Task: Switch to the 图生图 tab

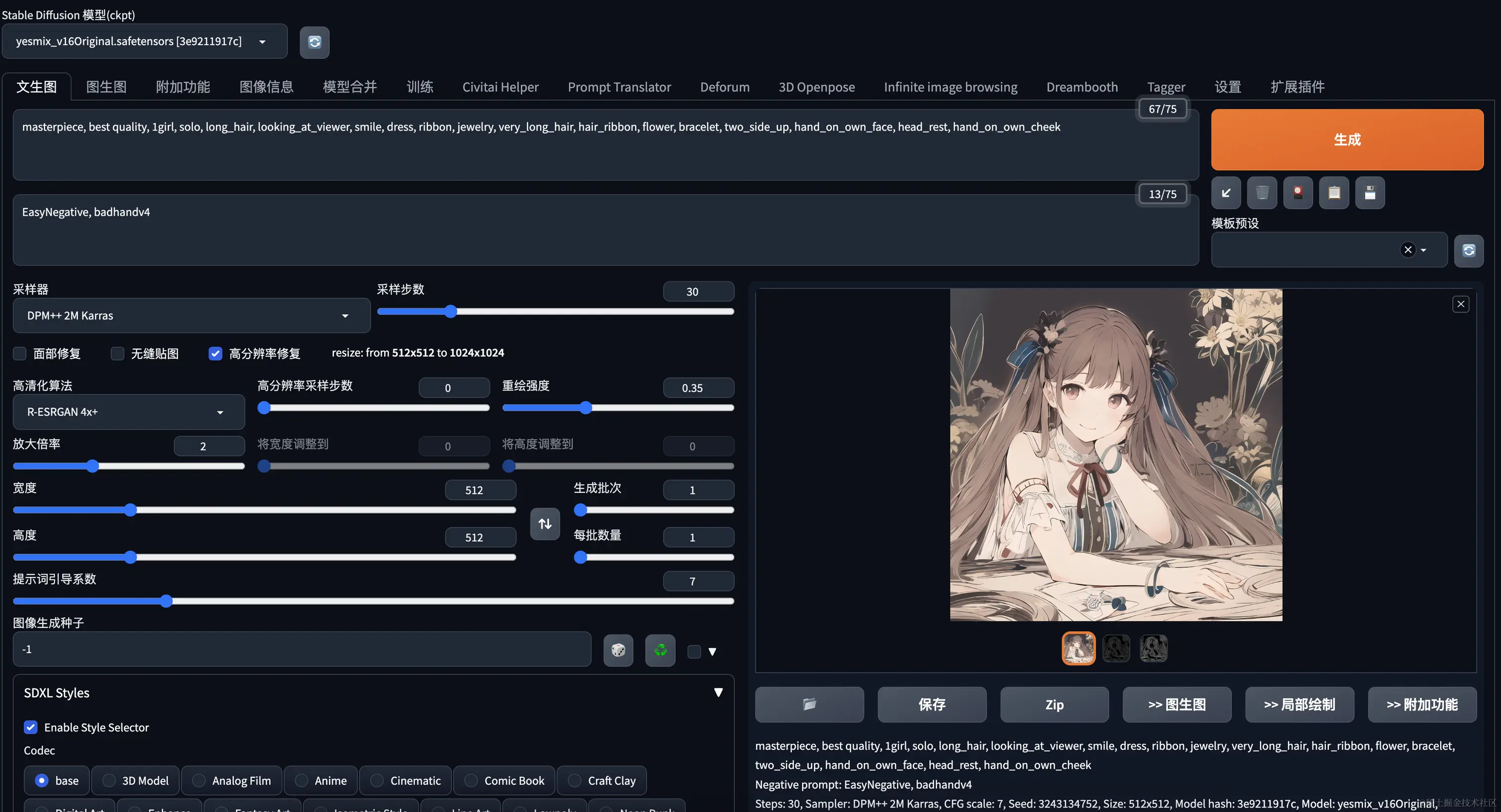Action: tap(106, 87)
